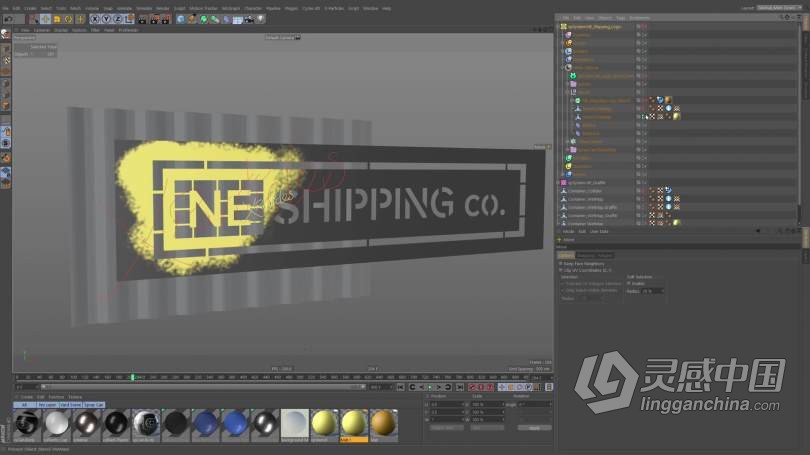Select the first blue material sphere
Image resolution: width=810 pixels, height=455 pixels.
[205, 425]
